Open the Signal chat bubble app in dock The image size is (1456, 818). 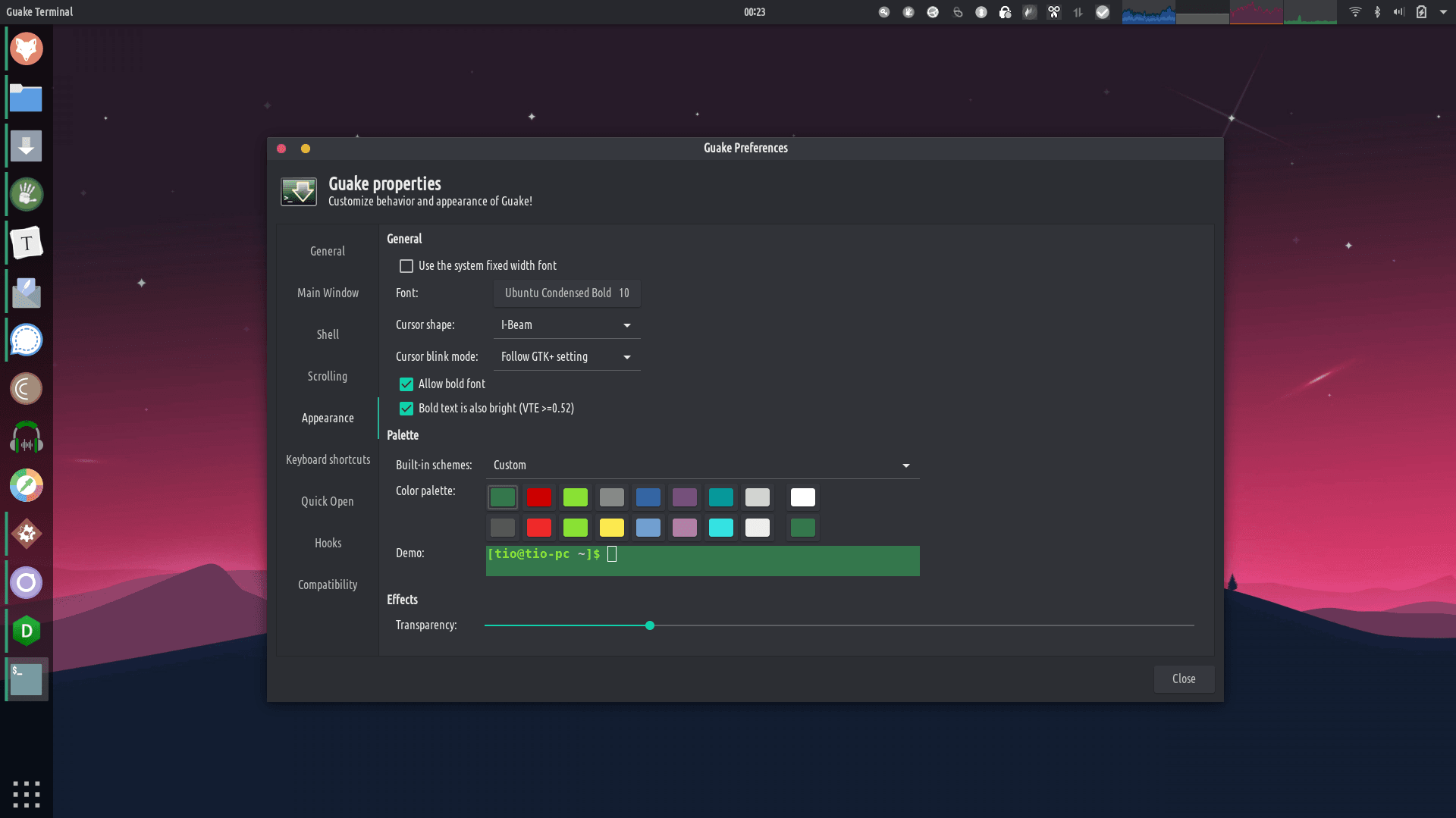[x=27, y=340]
